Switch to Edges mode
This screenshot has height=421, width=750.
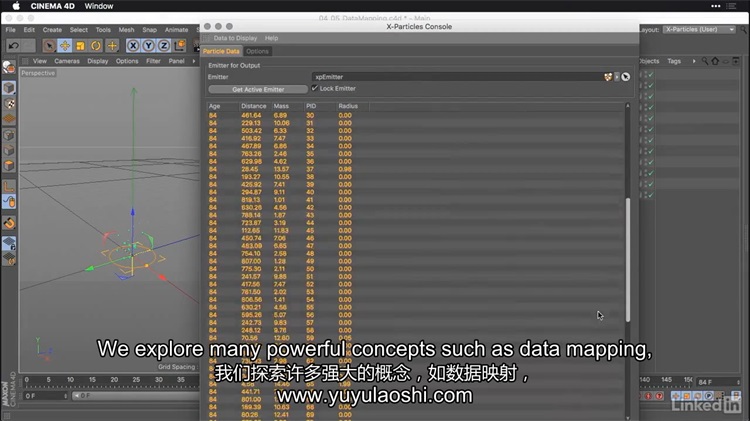[x=9, y=150]
